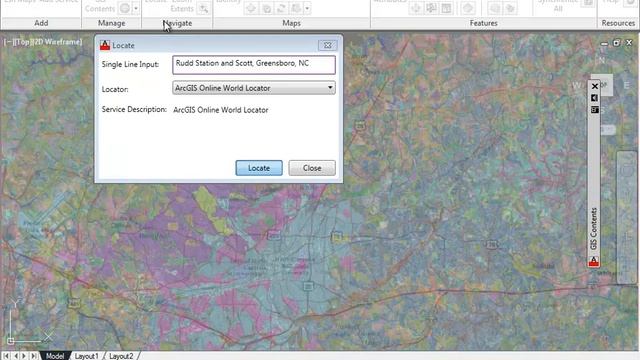
Task: Open the Add ribbon panel title
Action: (x=41, y=23)
